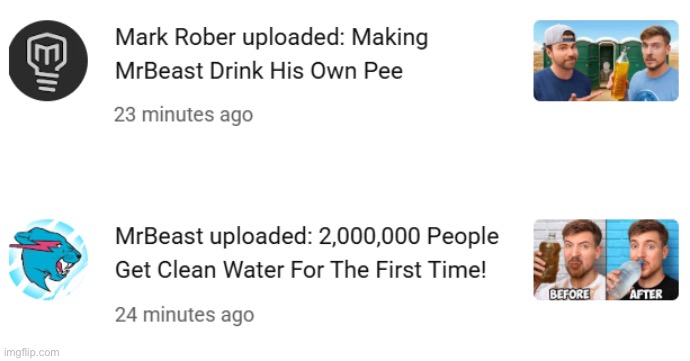Click the 'MrBeast uploaded:' text

click(x=213, y=236)
